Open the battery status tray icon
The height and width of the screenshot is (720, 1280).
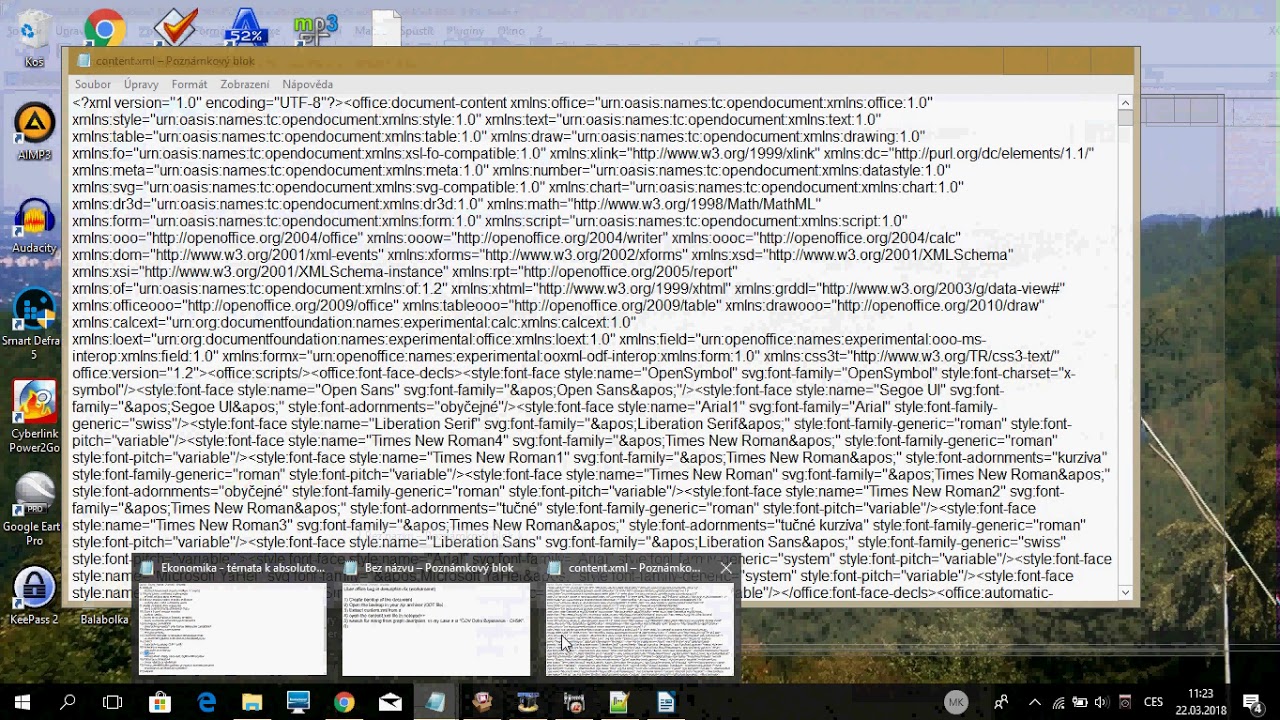[x=1081, y=702]
